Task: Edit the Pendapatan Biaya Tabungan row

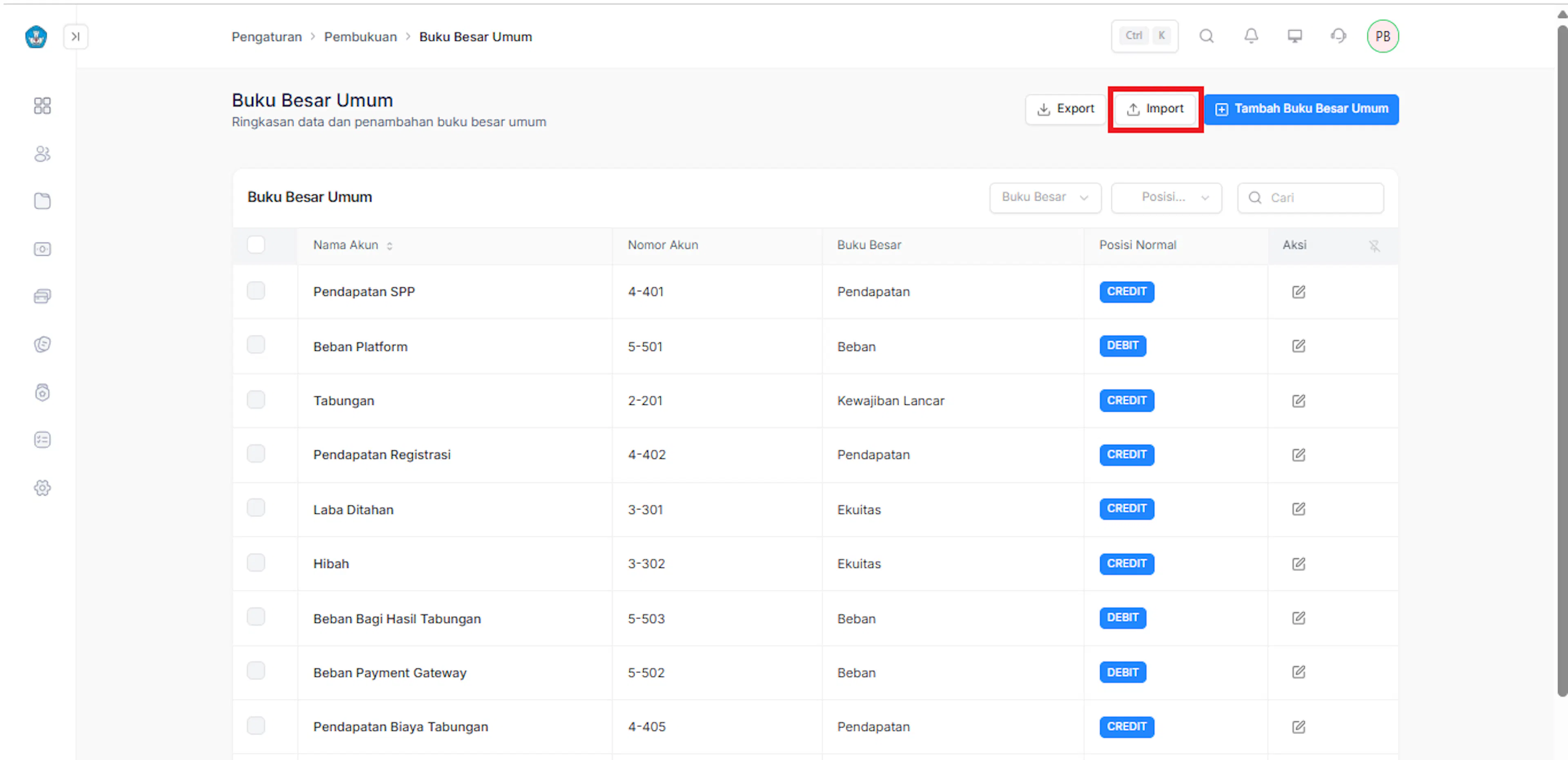Action: (1298, 727)
